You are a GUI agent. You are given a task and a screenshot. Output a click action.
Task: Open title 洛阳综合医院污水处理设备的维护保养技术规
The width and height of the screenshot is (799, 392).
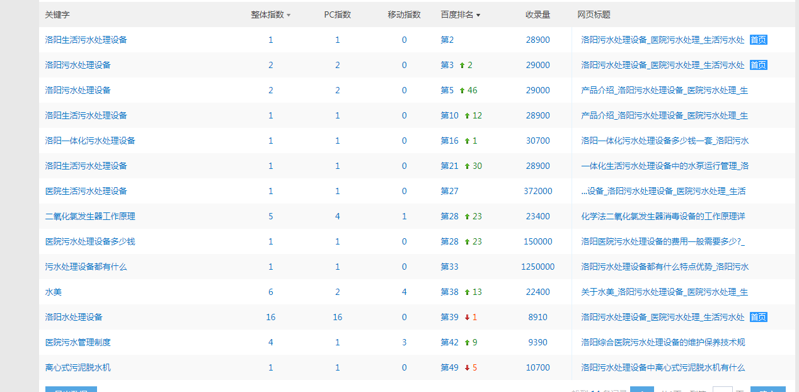(x=663, y=343)
